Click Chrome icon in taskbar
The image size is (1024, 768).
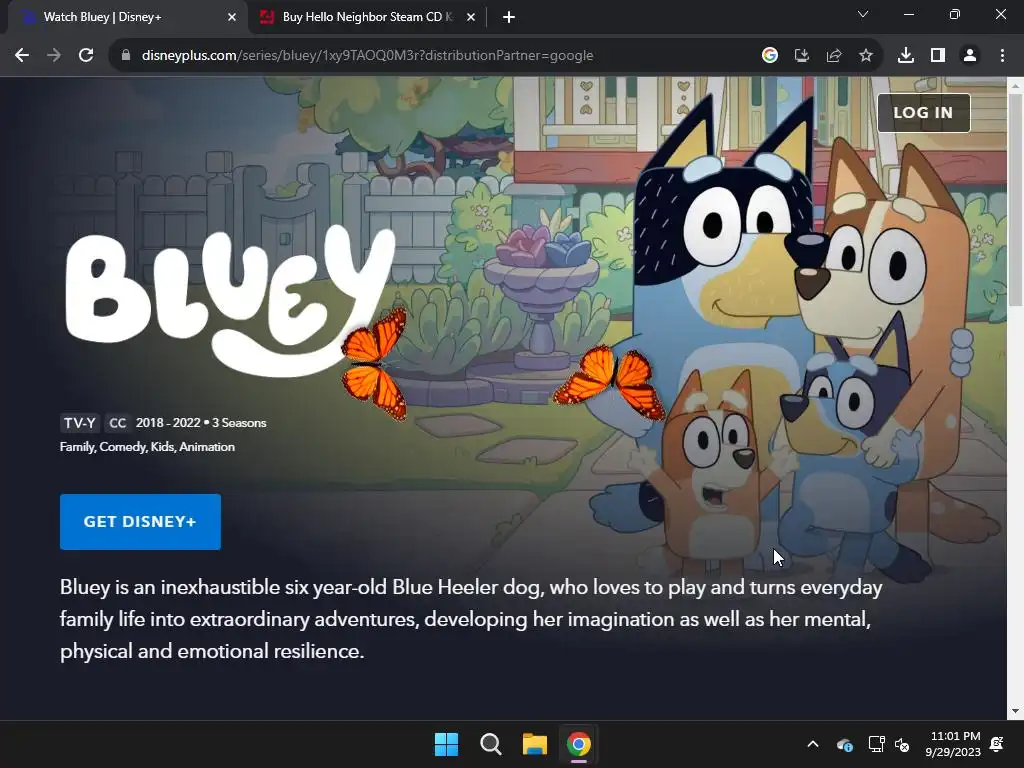(579, 744)
